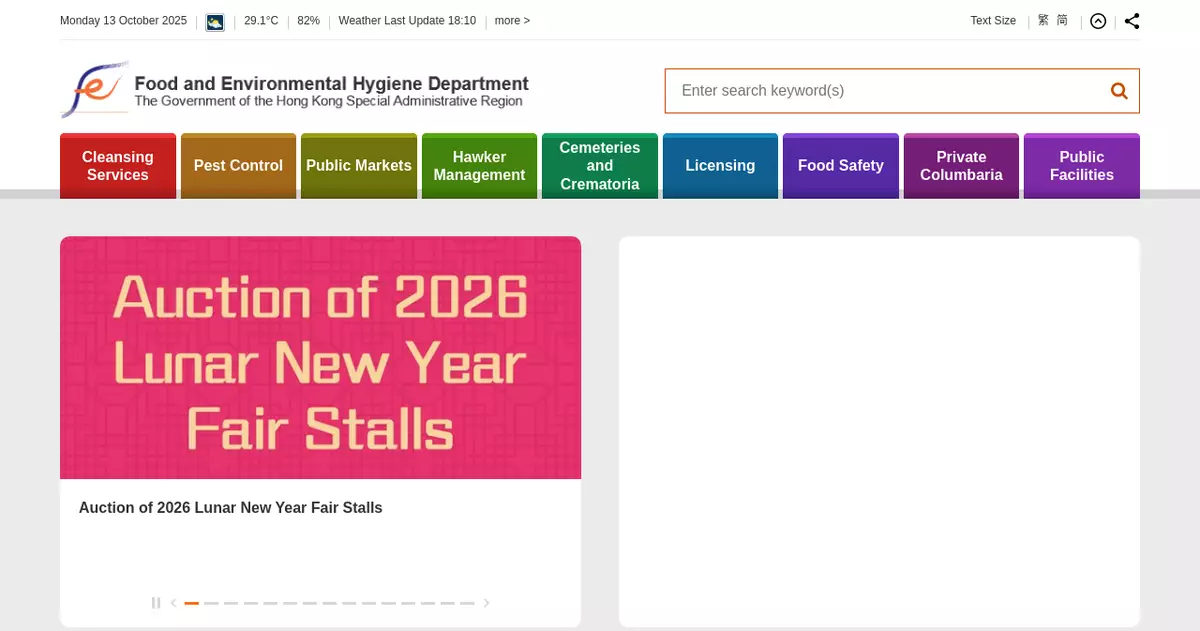This screenshot has width=1200, height=631.
Task: Click the orange search magnifier icon
Action: (x=1118, y=91)
